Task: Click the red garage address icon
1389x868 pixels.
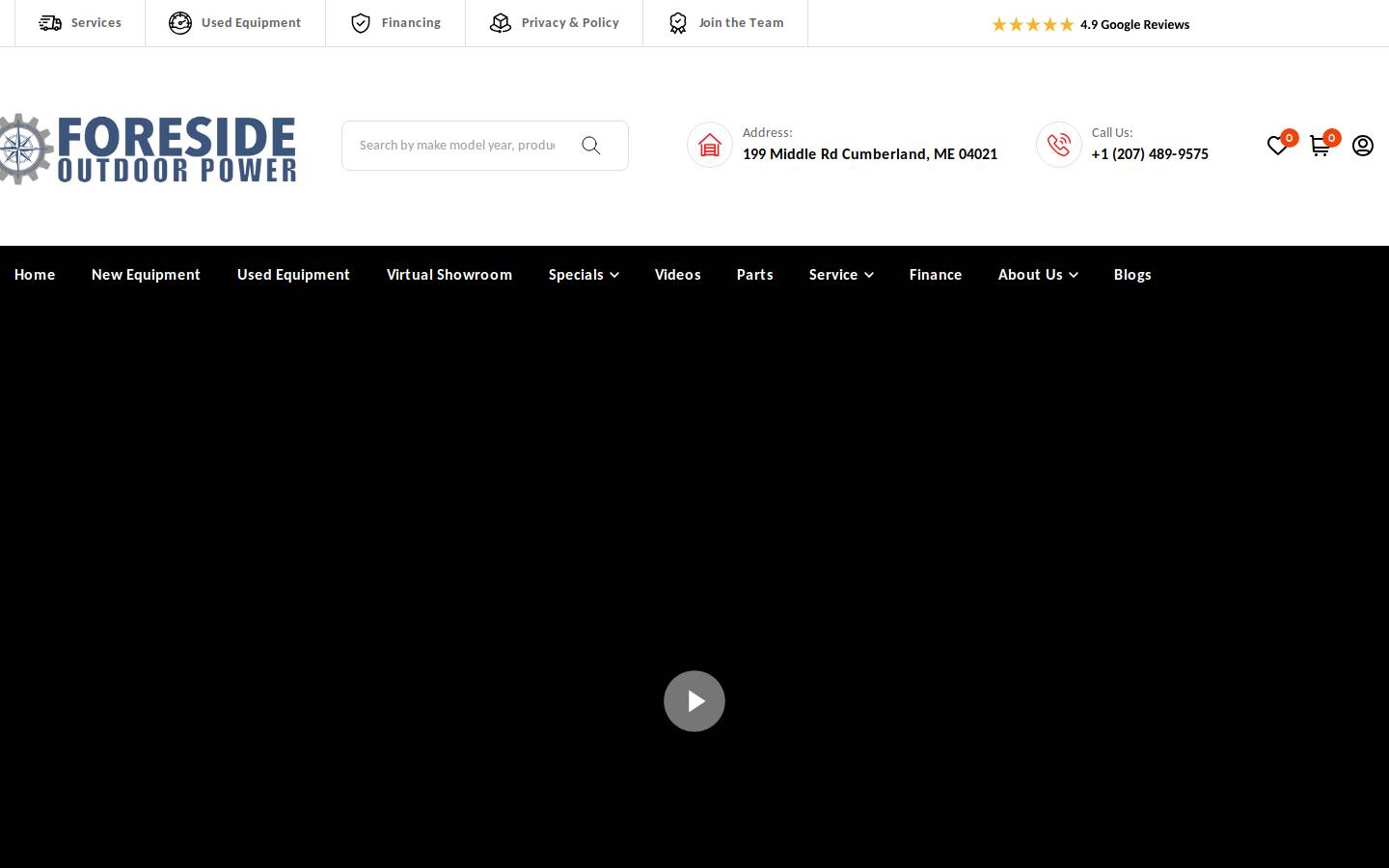Action: point(710,145)
